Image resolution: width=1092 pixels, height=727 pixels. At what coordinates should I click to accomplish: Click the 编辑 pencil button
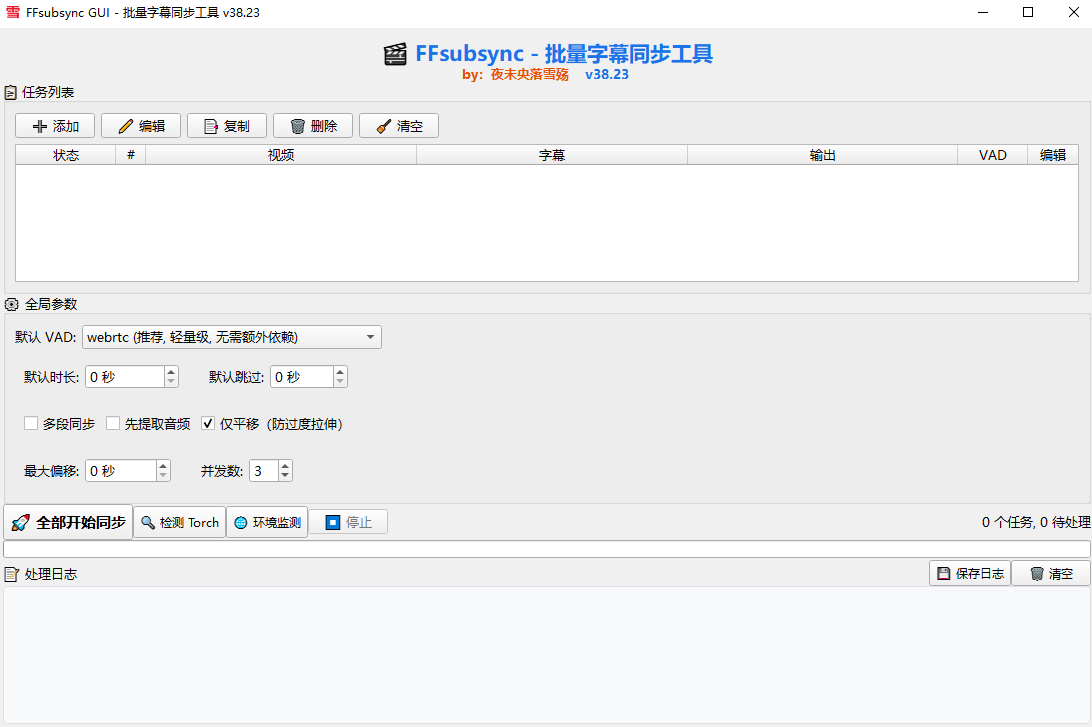pos(141,126)
